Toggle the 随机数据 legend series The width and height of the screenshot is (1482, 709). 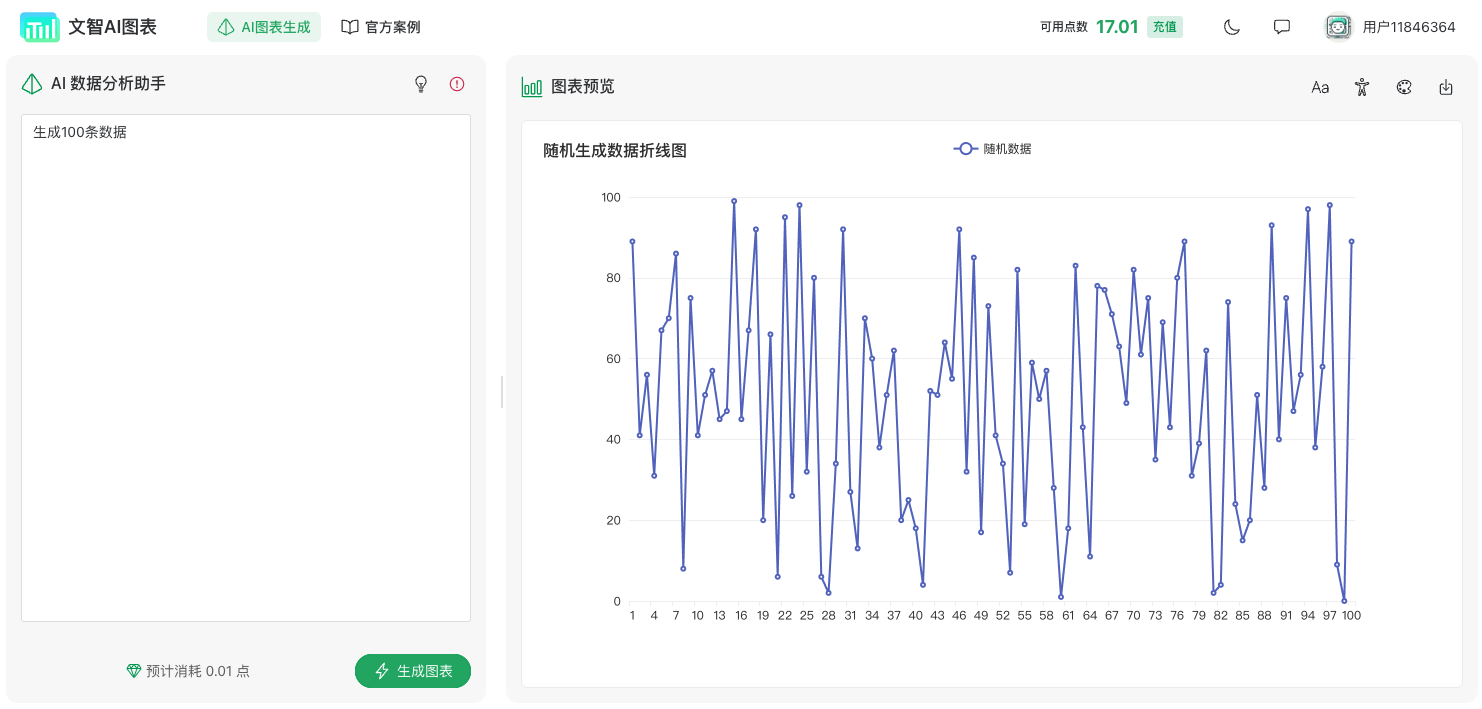click(x=992, y=149)
